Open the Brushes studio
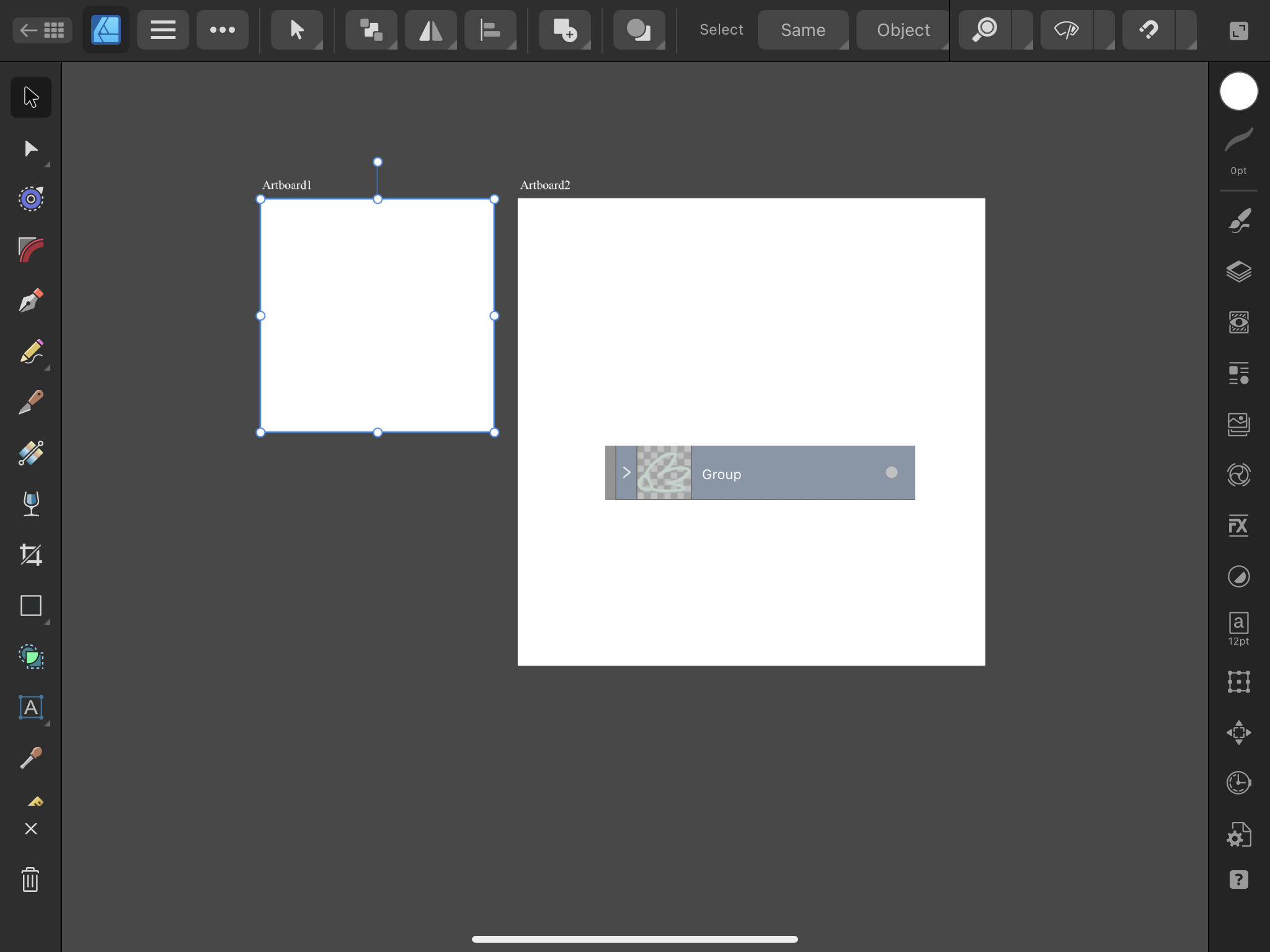1270x952 pixels. coord(1238,221)
